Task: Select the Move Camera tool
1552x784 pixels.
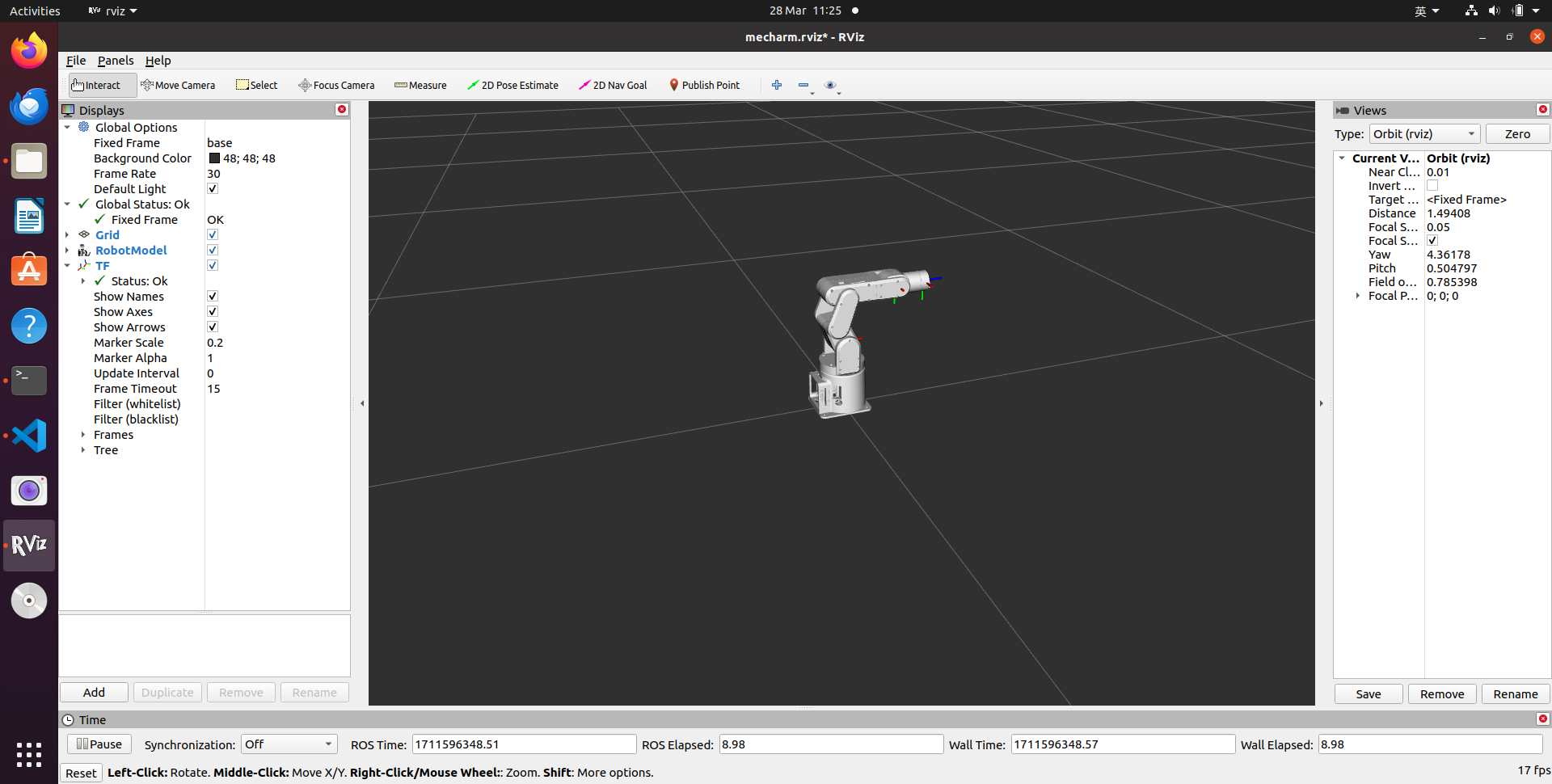Action: click(x=178, y=85)
